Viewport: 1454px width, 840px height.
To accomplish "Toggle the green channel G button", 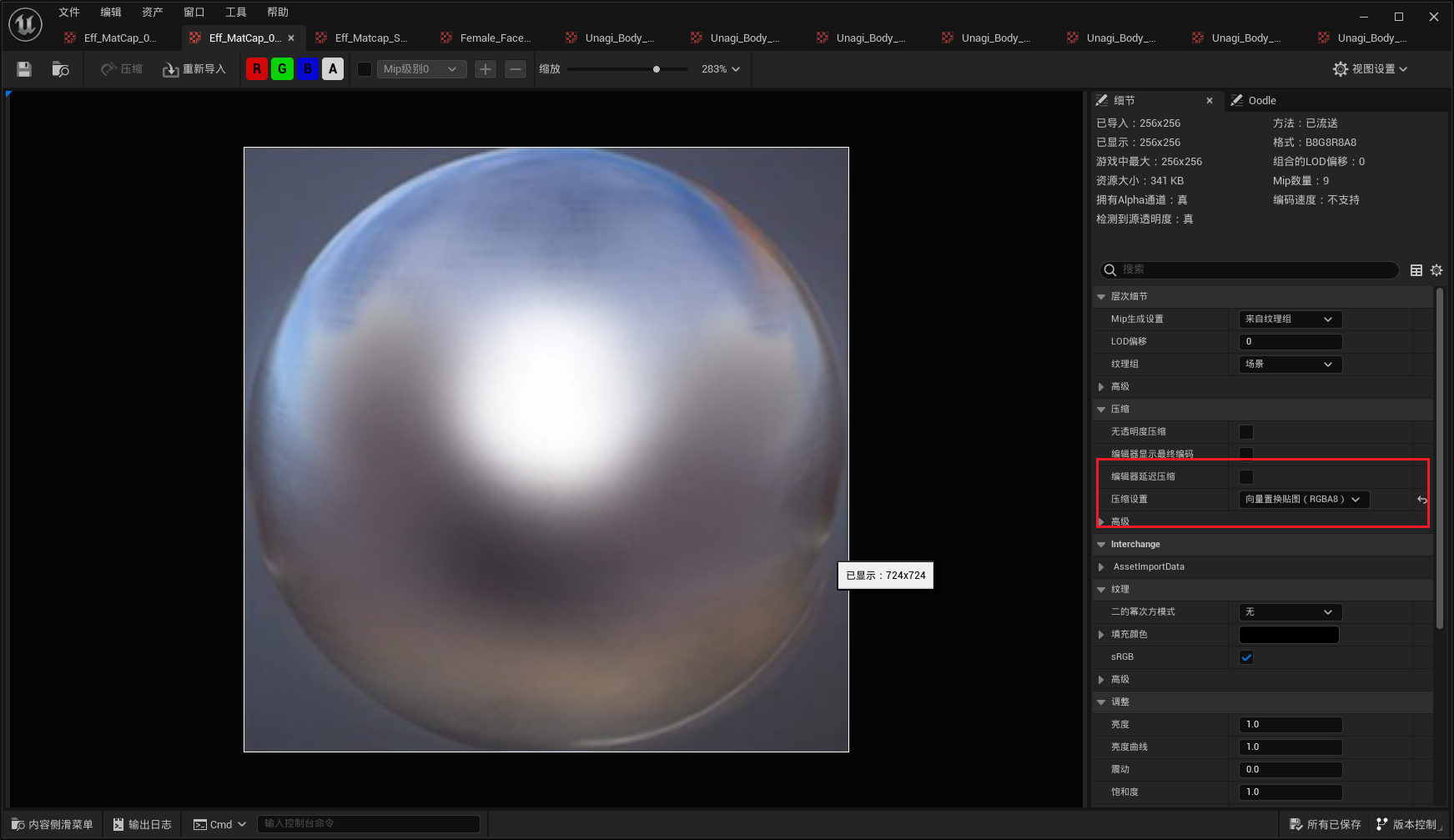I will [x=282, y=69].
